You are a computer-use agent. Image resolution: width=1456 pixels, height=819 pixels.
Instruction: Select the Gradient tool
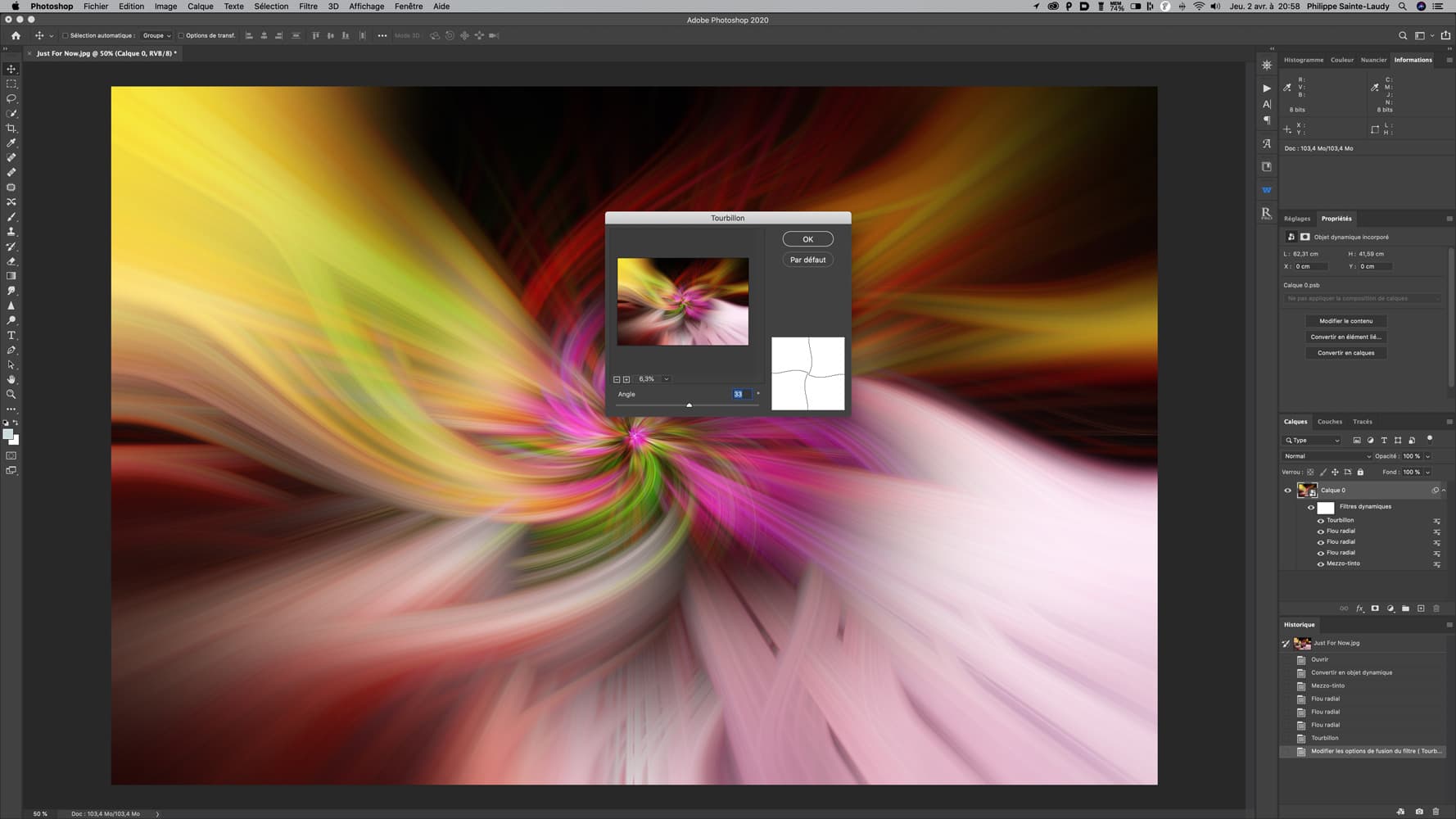(11, 276)
